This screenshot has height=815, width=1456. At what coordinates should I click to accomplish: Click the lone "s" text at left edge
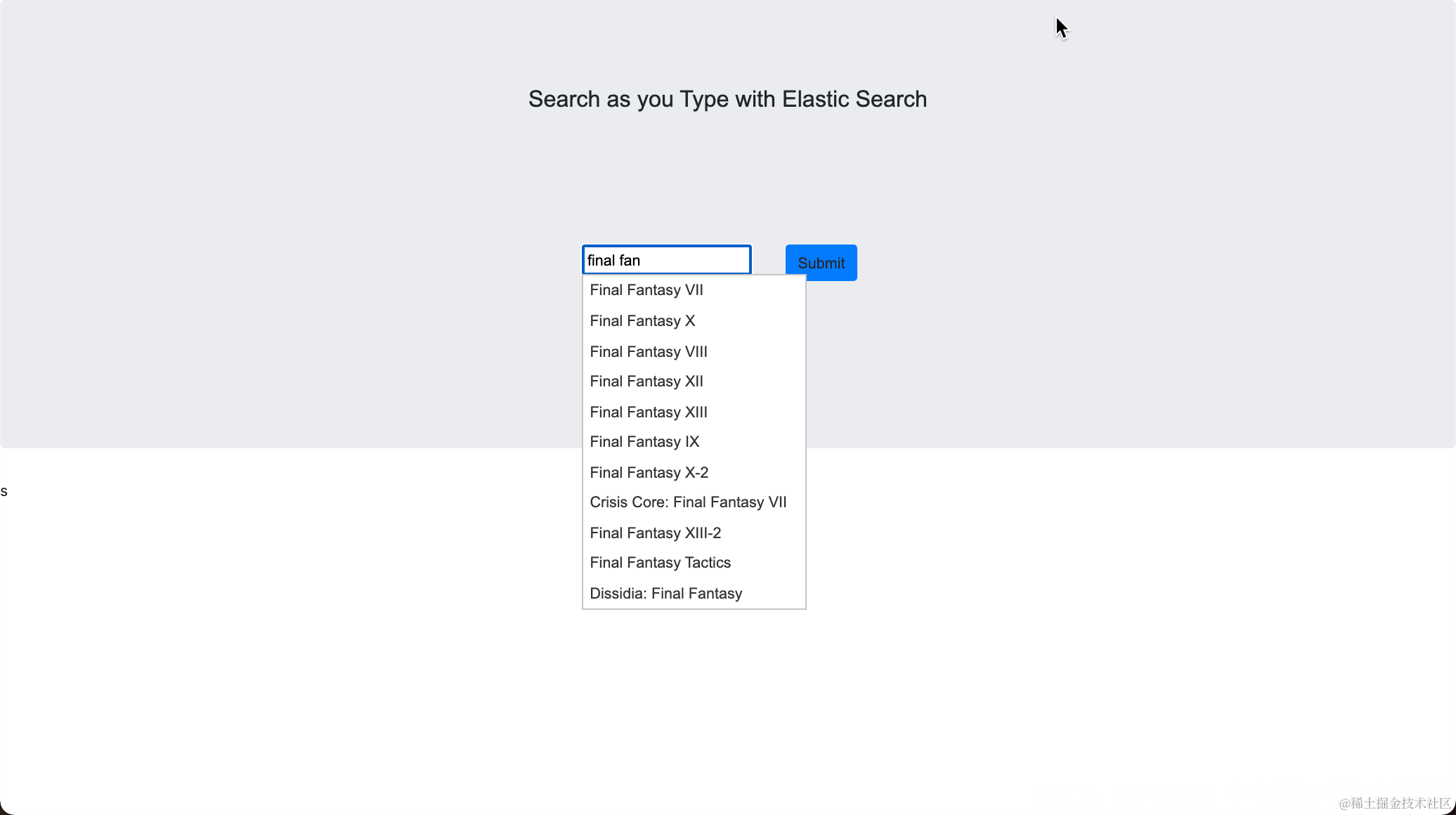pos(4,491)
